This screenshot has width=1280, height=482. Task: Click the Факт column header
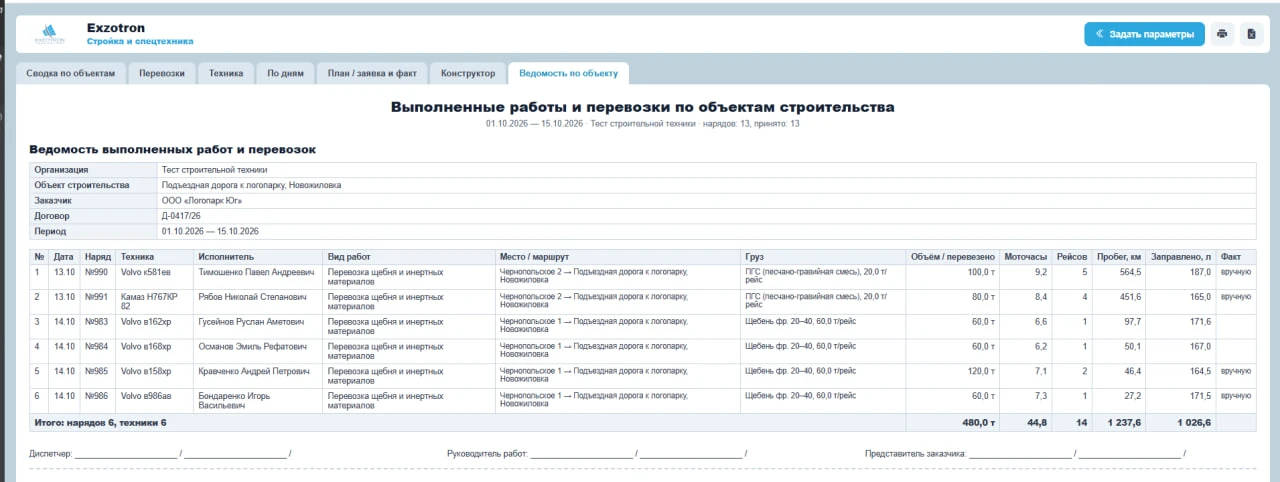tap(1235, 257)
